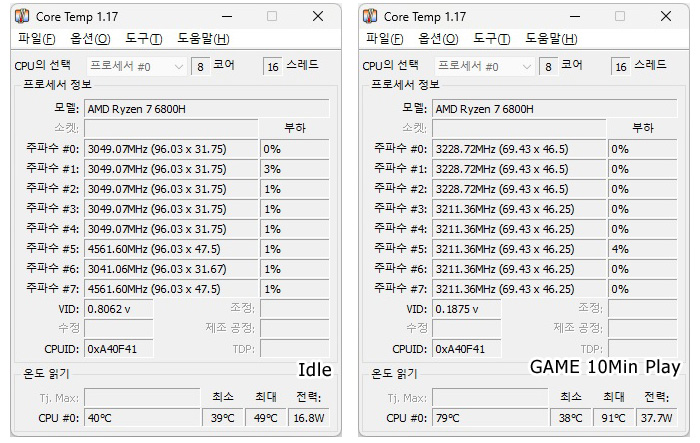Click Core Temp app icon in GAME 10Min window
700x443 pixels.
click(370, 16)
